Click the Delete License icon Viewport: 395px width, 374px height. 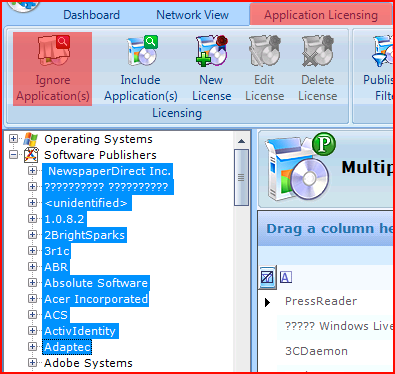click(318, 51)
